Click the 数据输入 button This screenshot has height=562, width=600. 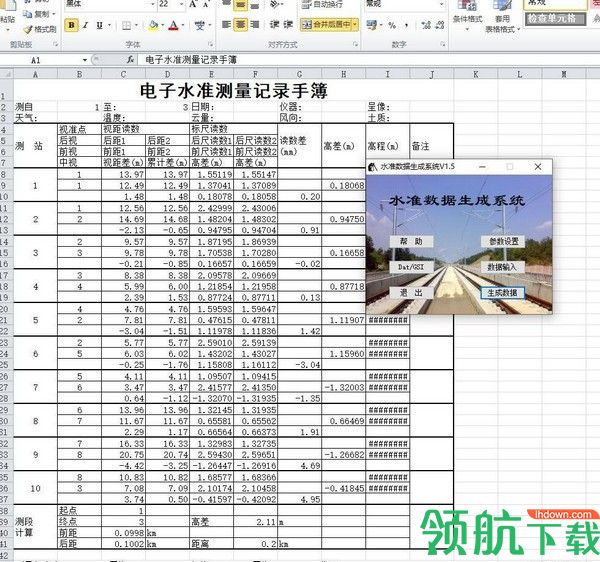click(x=502, y=267)
